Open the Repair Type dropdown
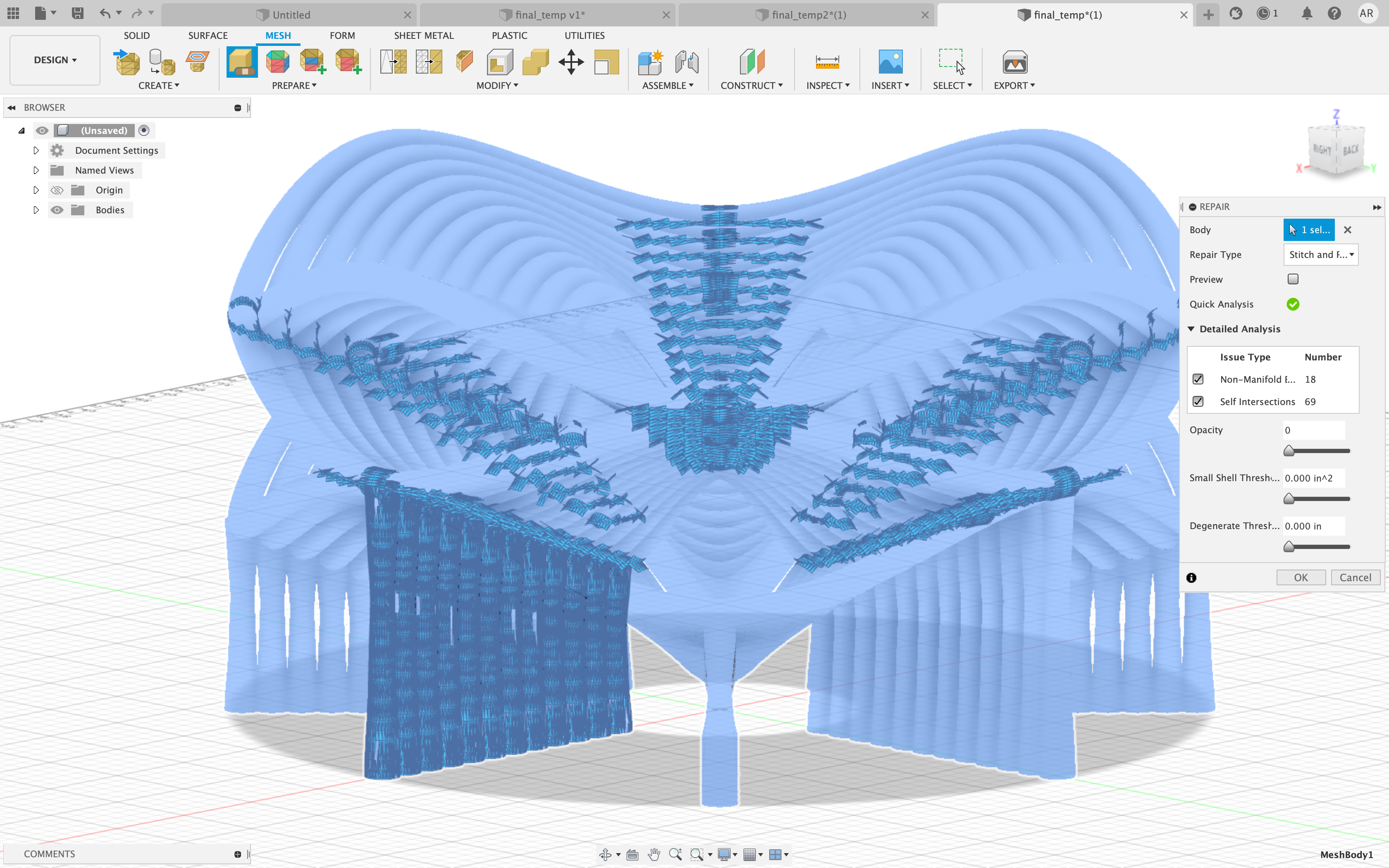Viewport: 1389px width, 868px height. click(1320, 254)
